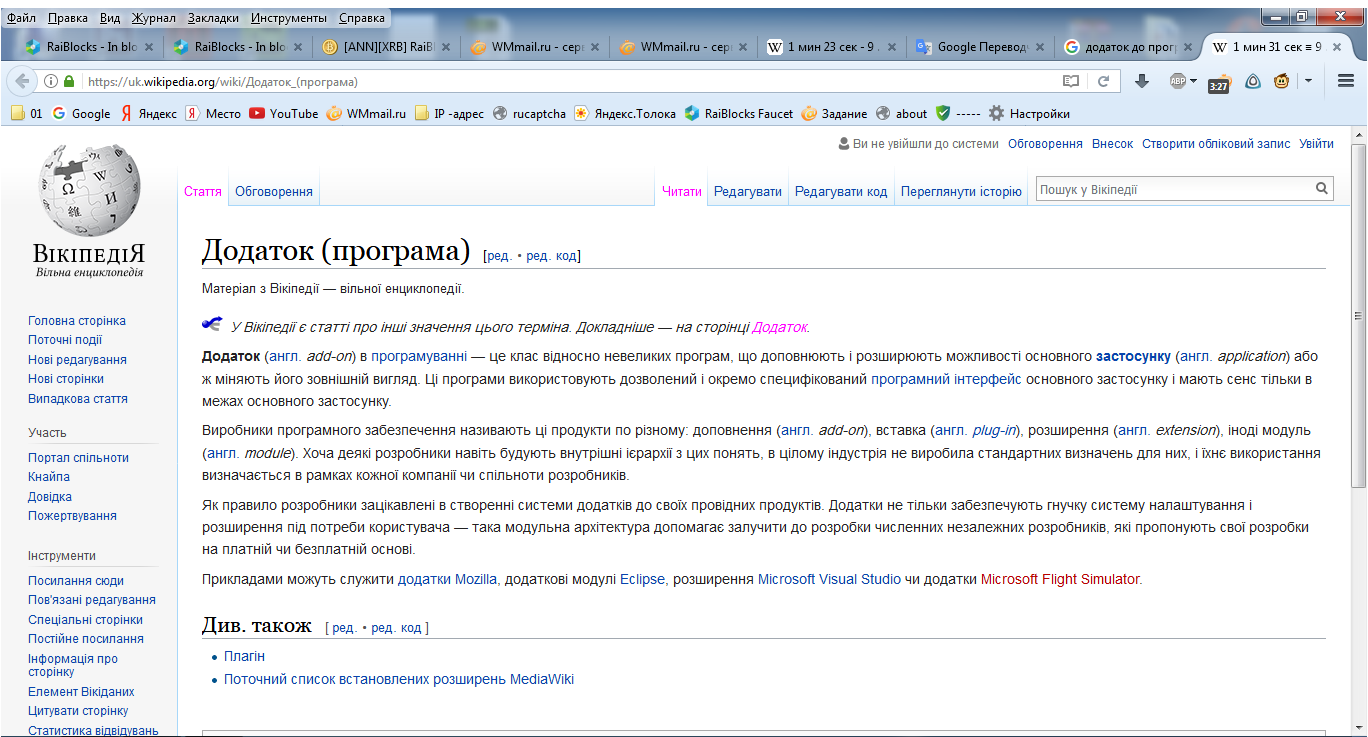Switch to the додаток до прогр Google tab
This screenshot has width=1368, height=737.
1130,46
